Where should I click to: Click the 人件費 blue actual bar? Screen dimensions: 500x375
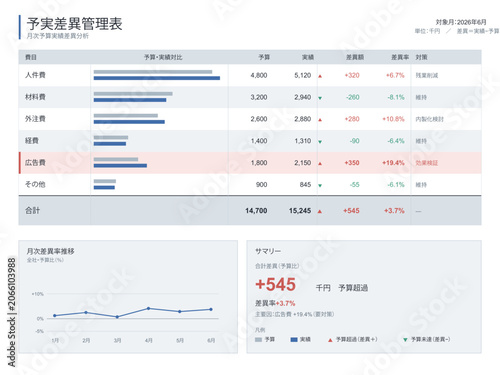[157, 78]
